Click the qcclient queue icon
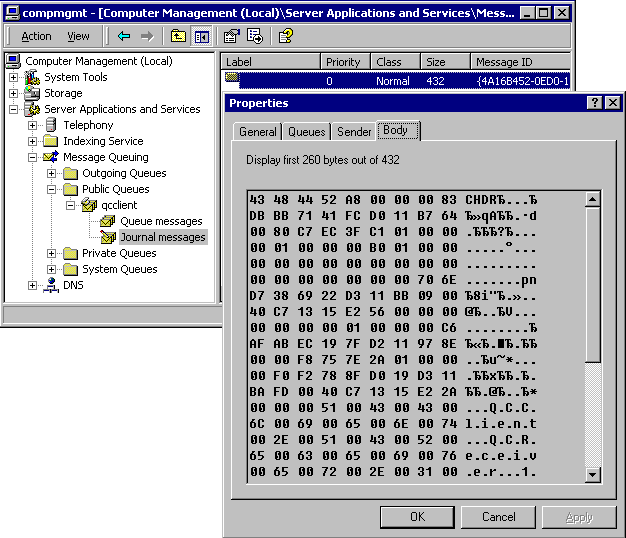Image resolution: width=626 pixels, height=538 pixels. (89, 205)
